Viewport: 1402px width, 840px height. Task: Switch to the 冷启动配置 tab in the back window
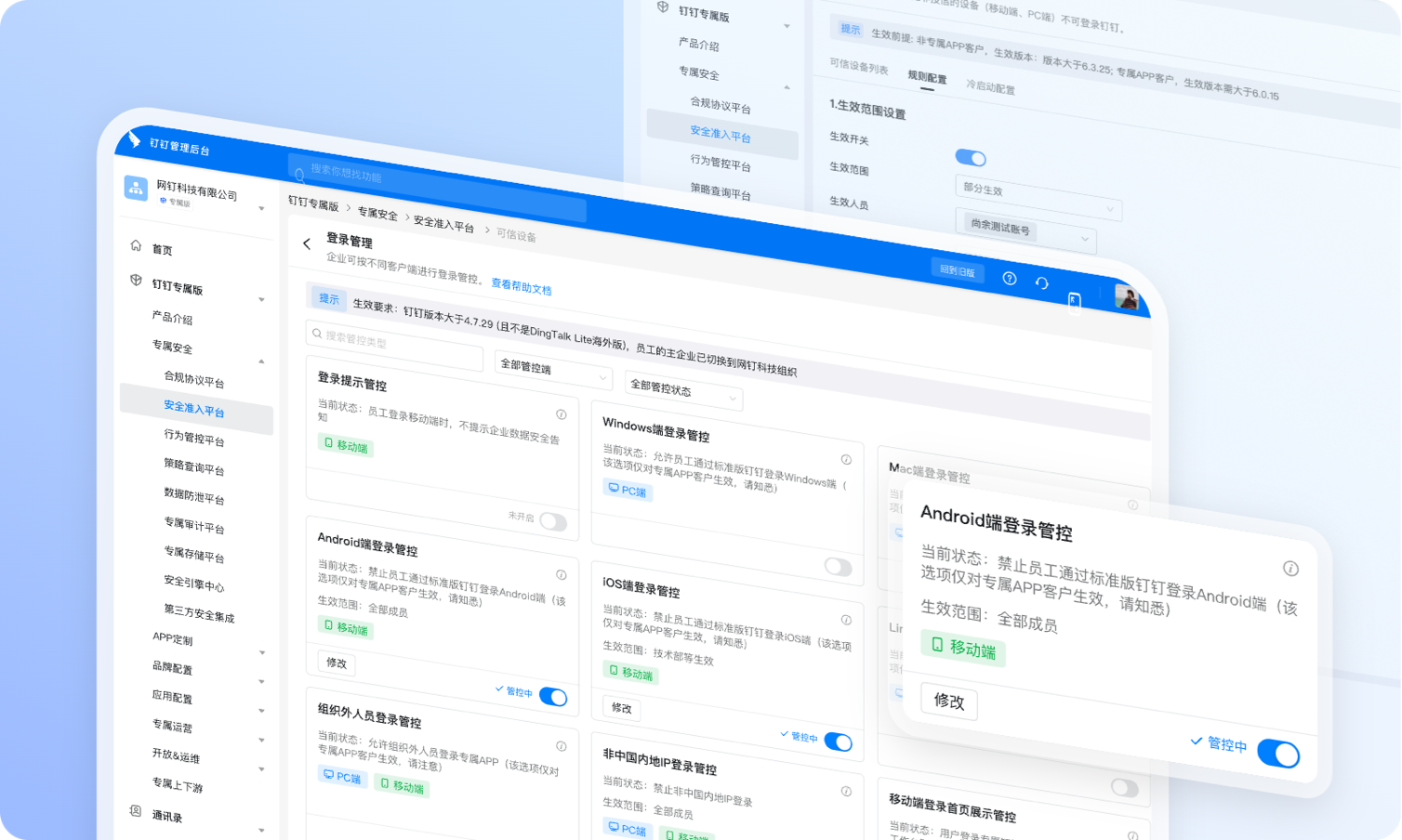pos(991,86)
